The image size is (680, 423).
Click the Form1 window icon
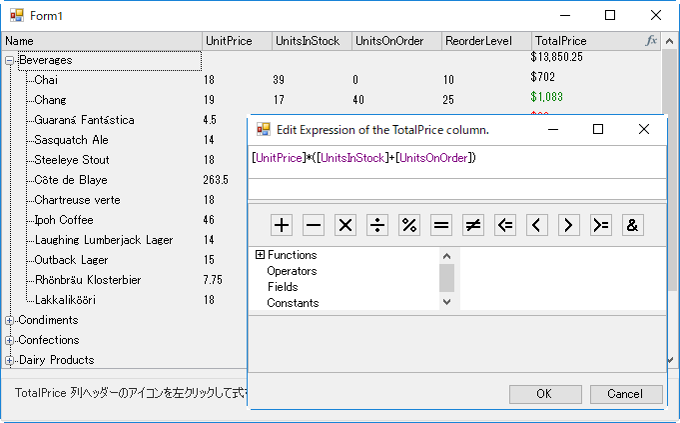pos(17,16)
